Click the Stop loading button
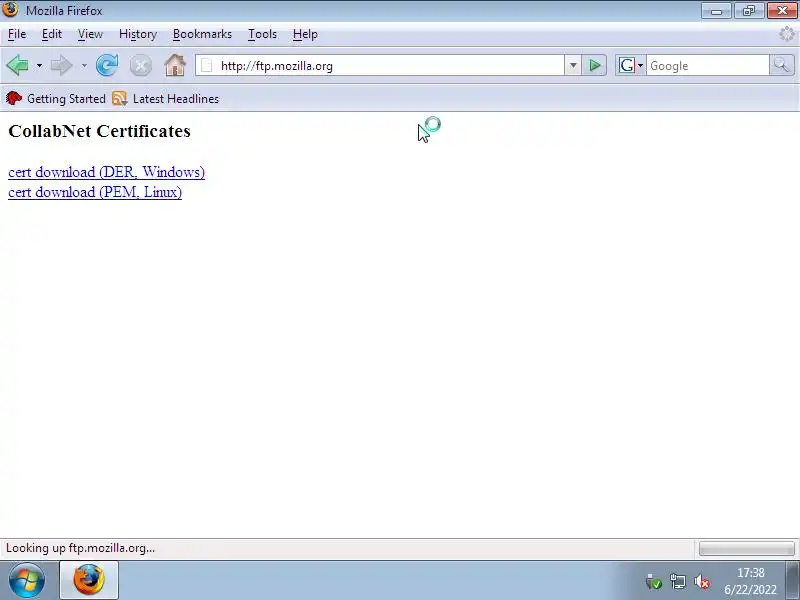The width and height of the screenshot is (800, 600). pyautogui.click(x=141, y=66)
